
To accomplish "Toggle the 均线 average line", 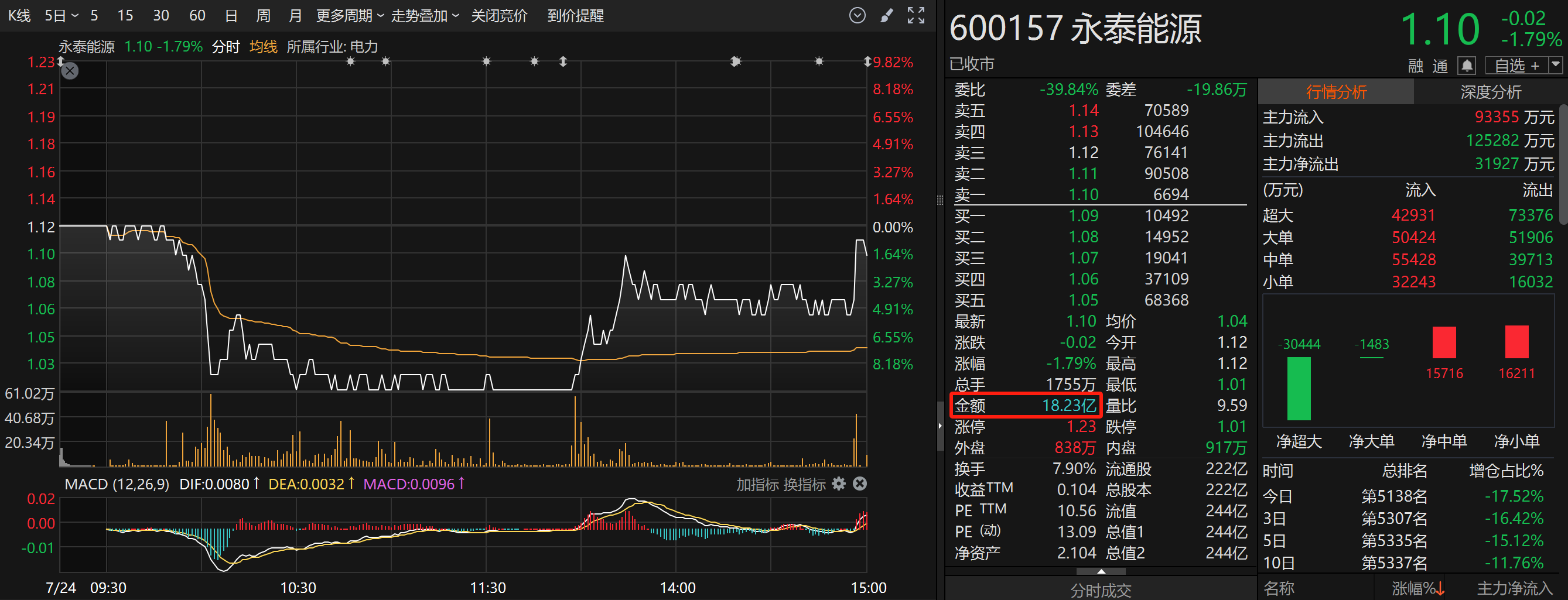I will 263,47.
